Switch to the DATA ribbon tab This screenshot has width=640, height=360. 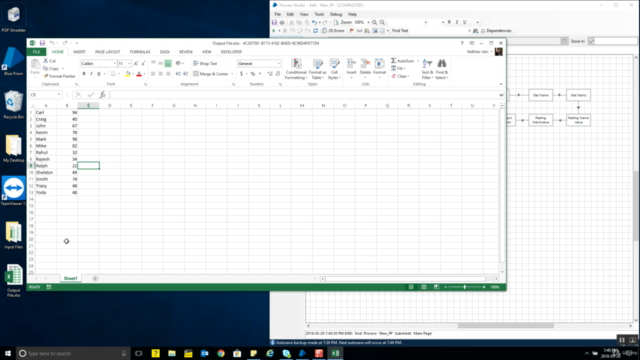coord(164,52)
